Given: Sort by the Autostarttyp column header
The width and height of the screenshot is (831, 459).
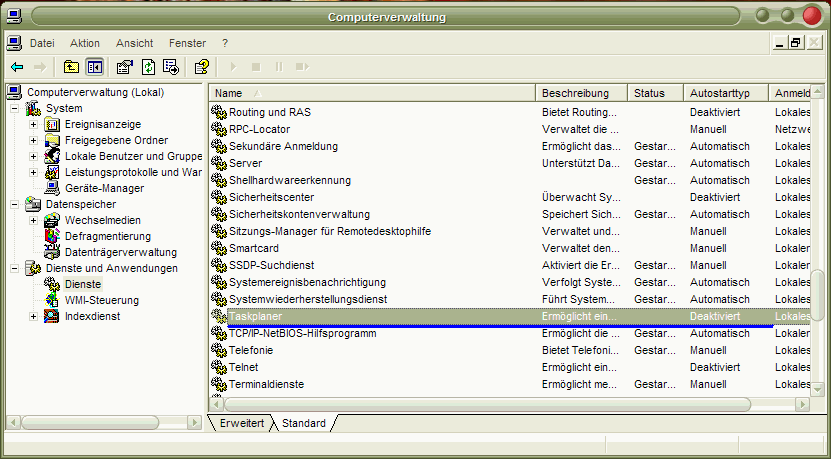Looking at the screenshot, I should tap(727, 93).
